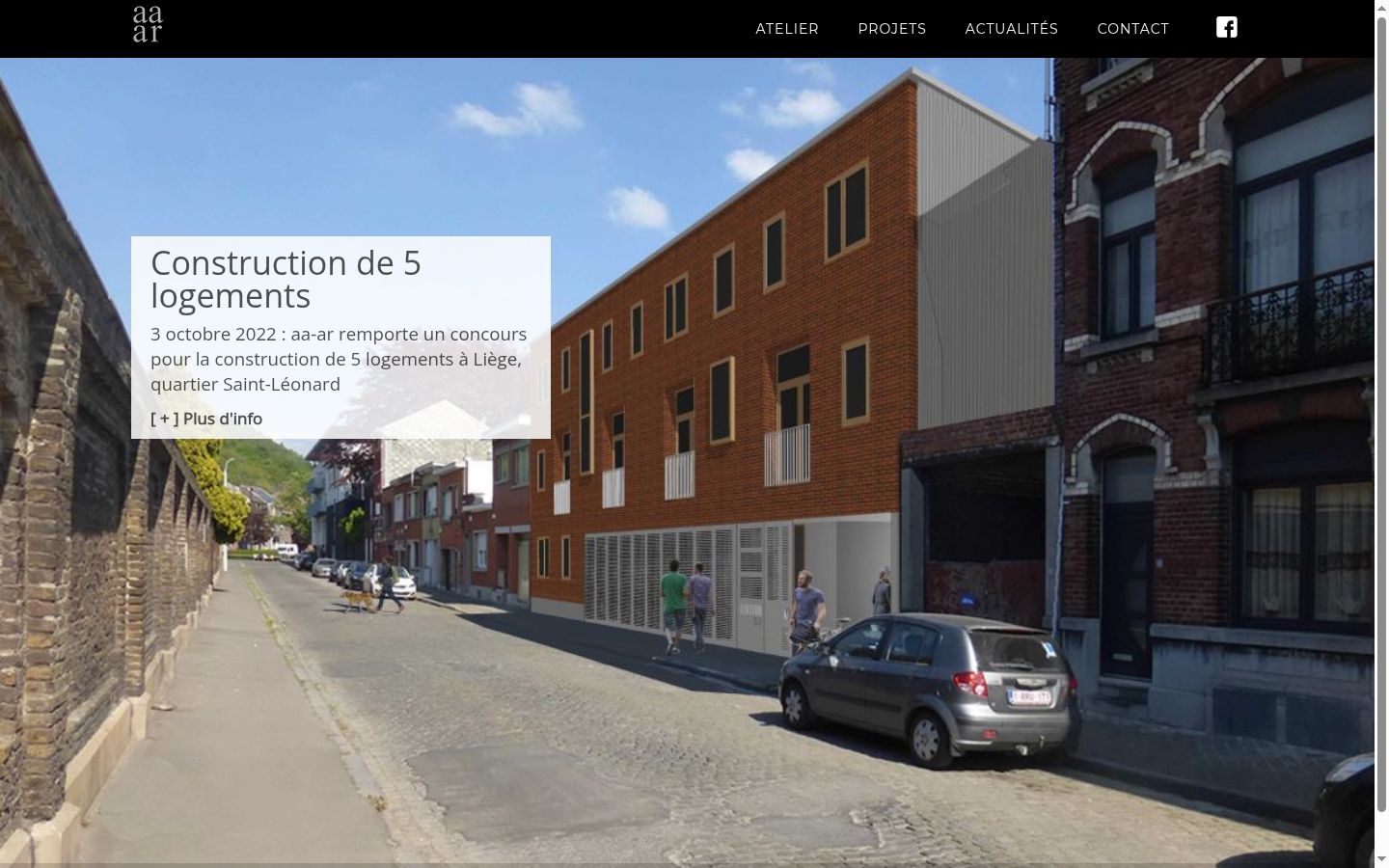The image size is (1389, 868).
Task: Click the 'Construction de 5 logements' heading
Action: [286, 279]
